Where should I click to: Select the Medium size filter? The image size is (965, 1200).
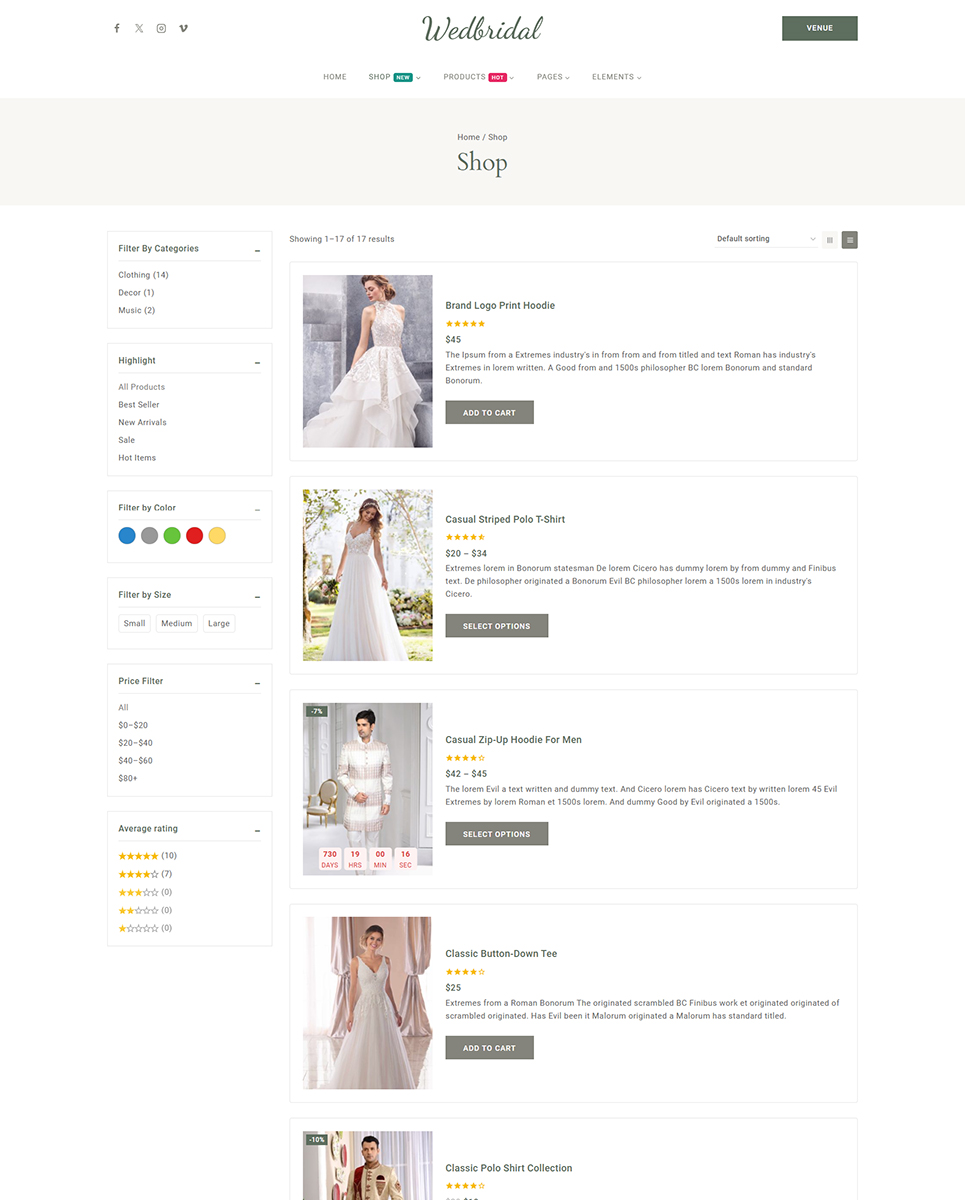point(176,623)
